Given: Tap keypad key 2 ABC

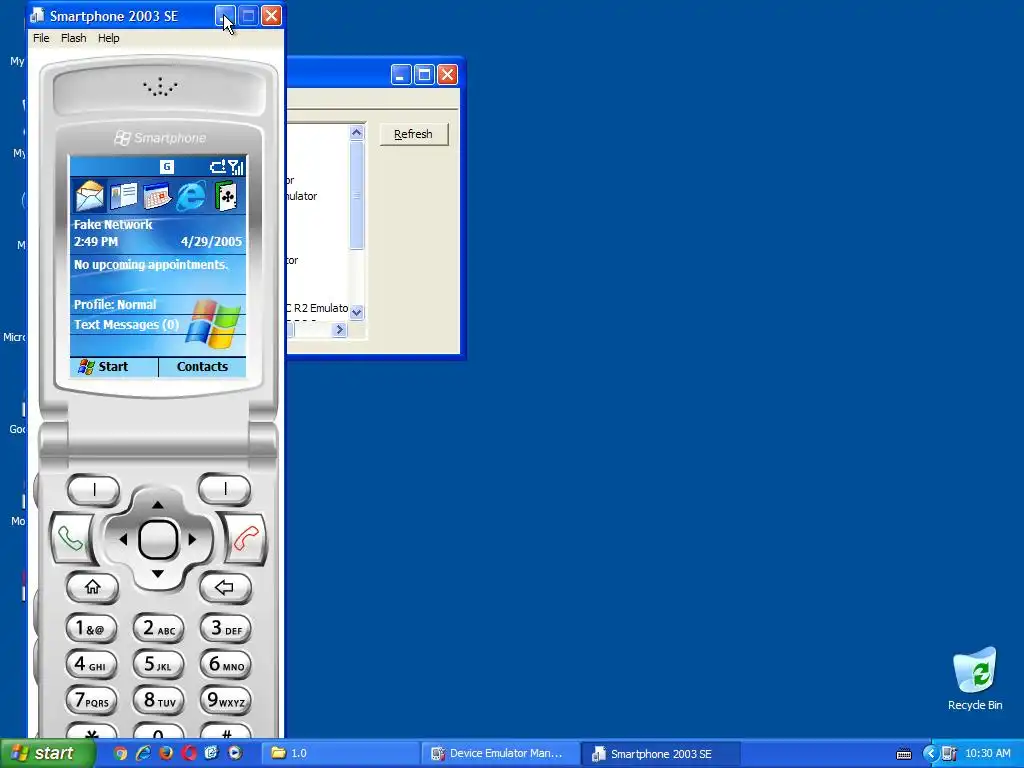Looking at the screenshot, I should [x=159, y=629].
